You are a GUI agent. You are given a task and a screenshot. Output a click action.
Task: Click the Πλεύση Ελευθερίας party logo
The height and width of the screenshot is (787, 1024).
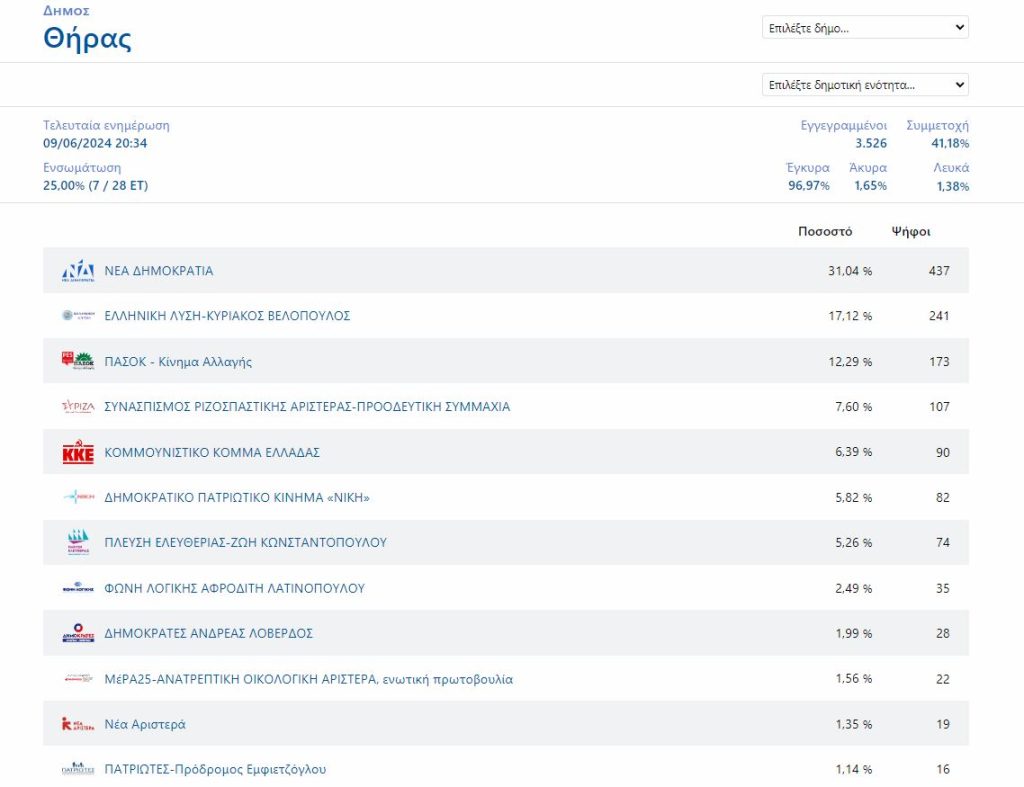click(78, 542)
